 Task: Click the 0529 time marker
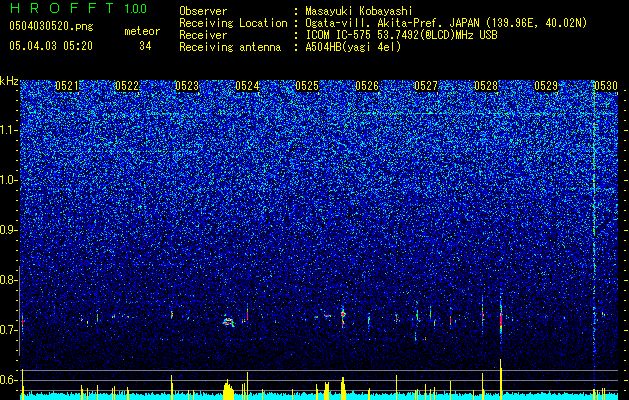[x=546, y=86]
